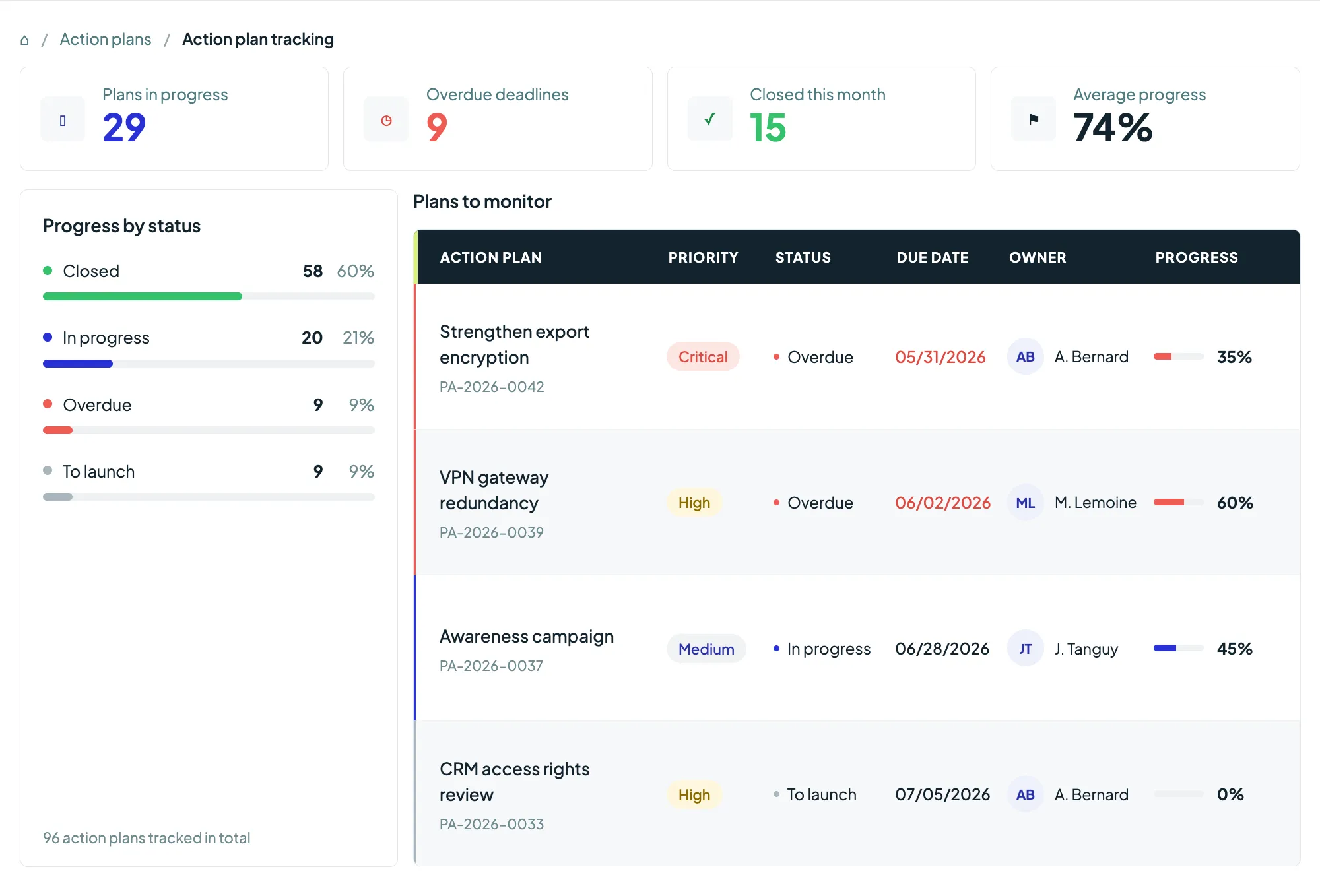1320x896 pixels.
Task: Select the AB avatar in the Strengthen export encryption row
Action: 1025,357
